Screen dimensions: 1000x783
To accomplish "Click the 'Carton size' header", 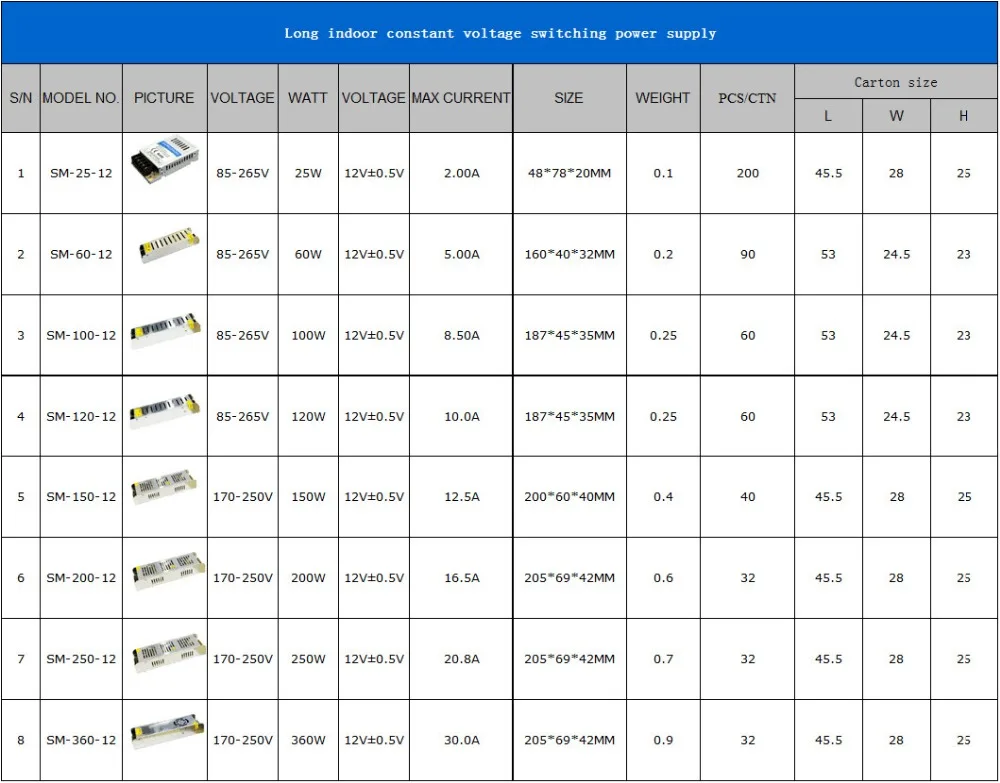I will click(x=895, y=82).
